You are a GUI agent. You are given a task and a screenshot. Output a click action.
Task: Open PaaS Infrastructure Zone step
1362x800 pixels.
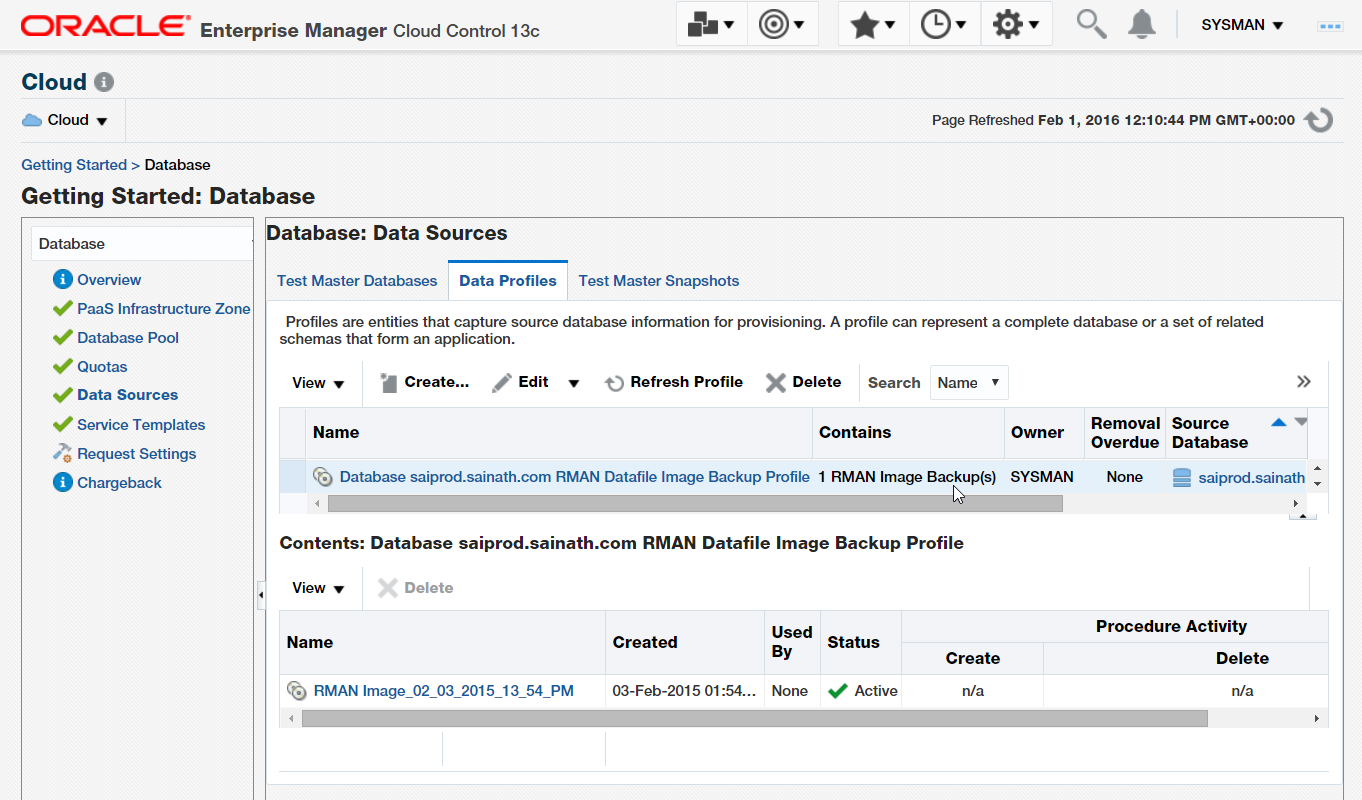pos(164,309)
